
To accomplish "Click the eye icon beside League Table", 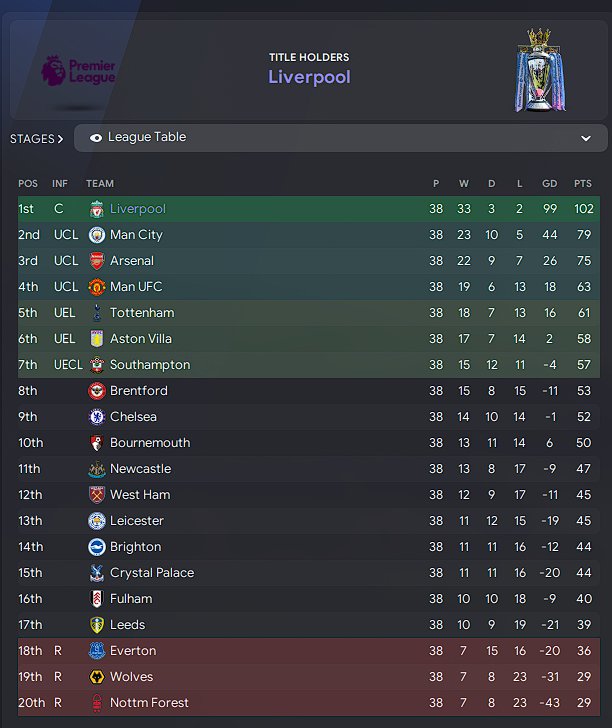I will coord(96,138).
